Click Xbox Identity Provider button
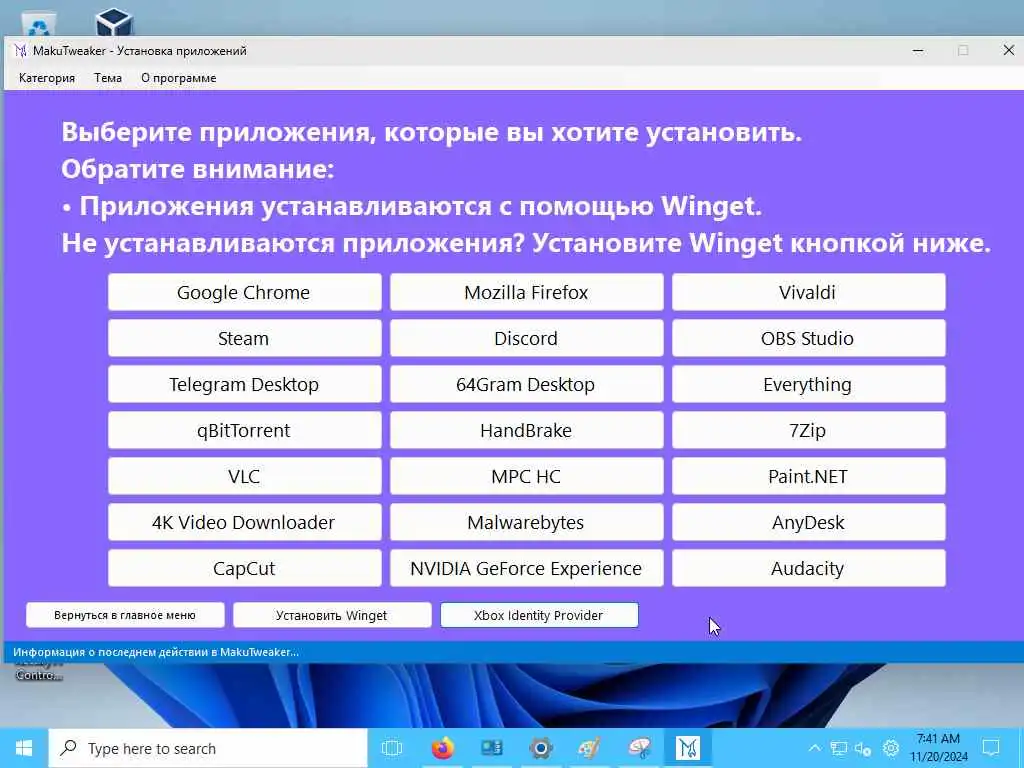 [539, 615]
